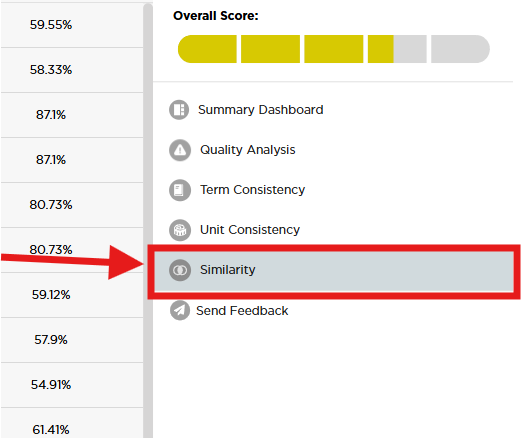
Task: Select the 57.9% similarity row
Action: pos(72,340)
